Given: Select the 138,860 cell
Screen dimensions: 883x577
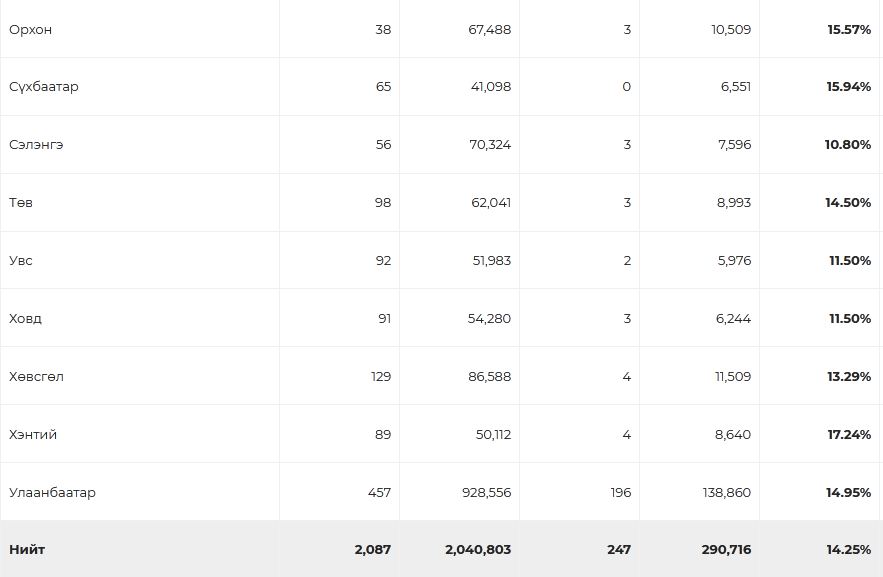Looking at the screenshot, I should 727,493.
